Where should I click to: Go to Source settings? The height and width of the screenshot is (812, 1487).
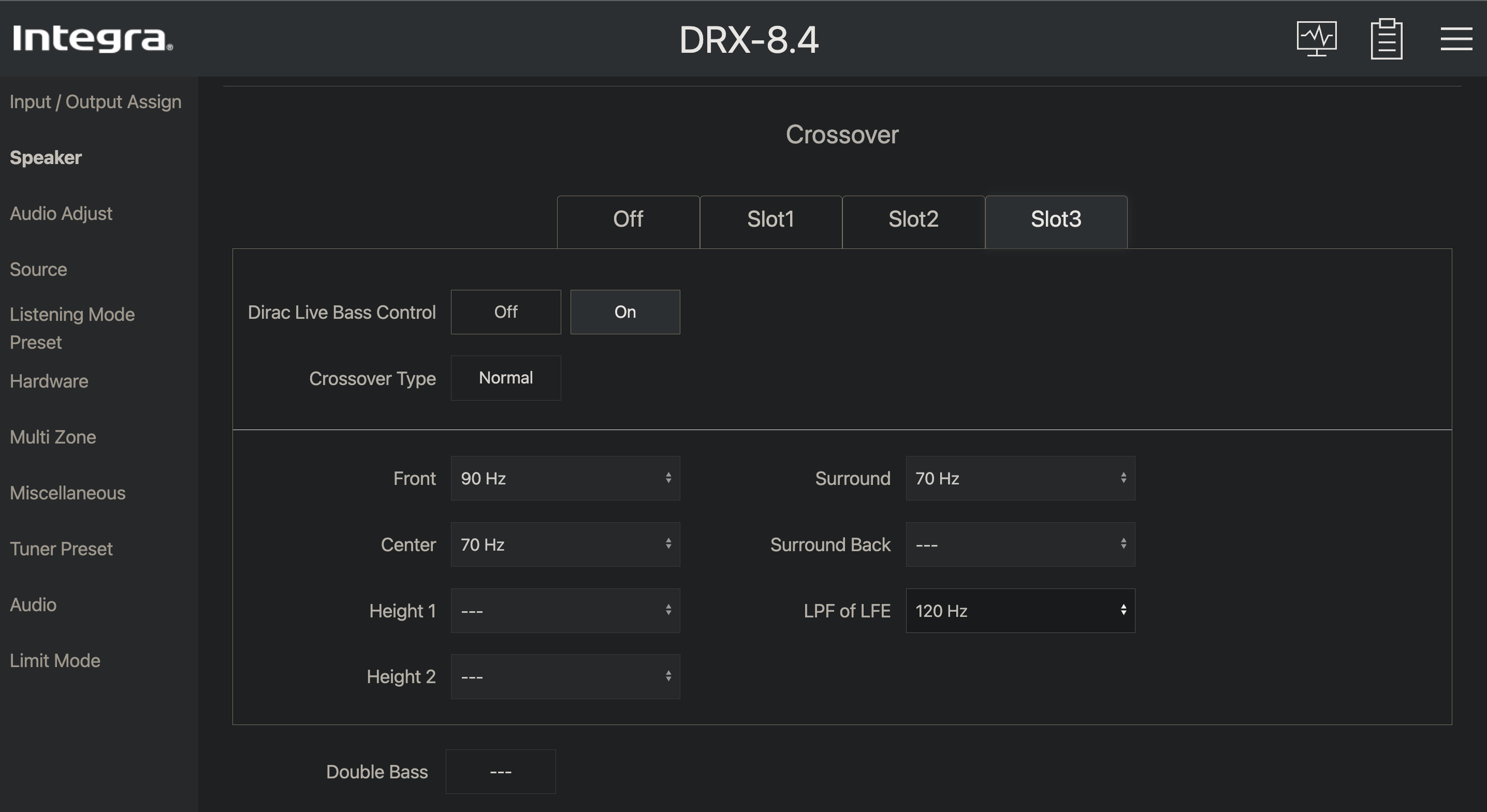tap(38, 270)
